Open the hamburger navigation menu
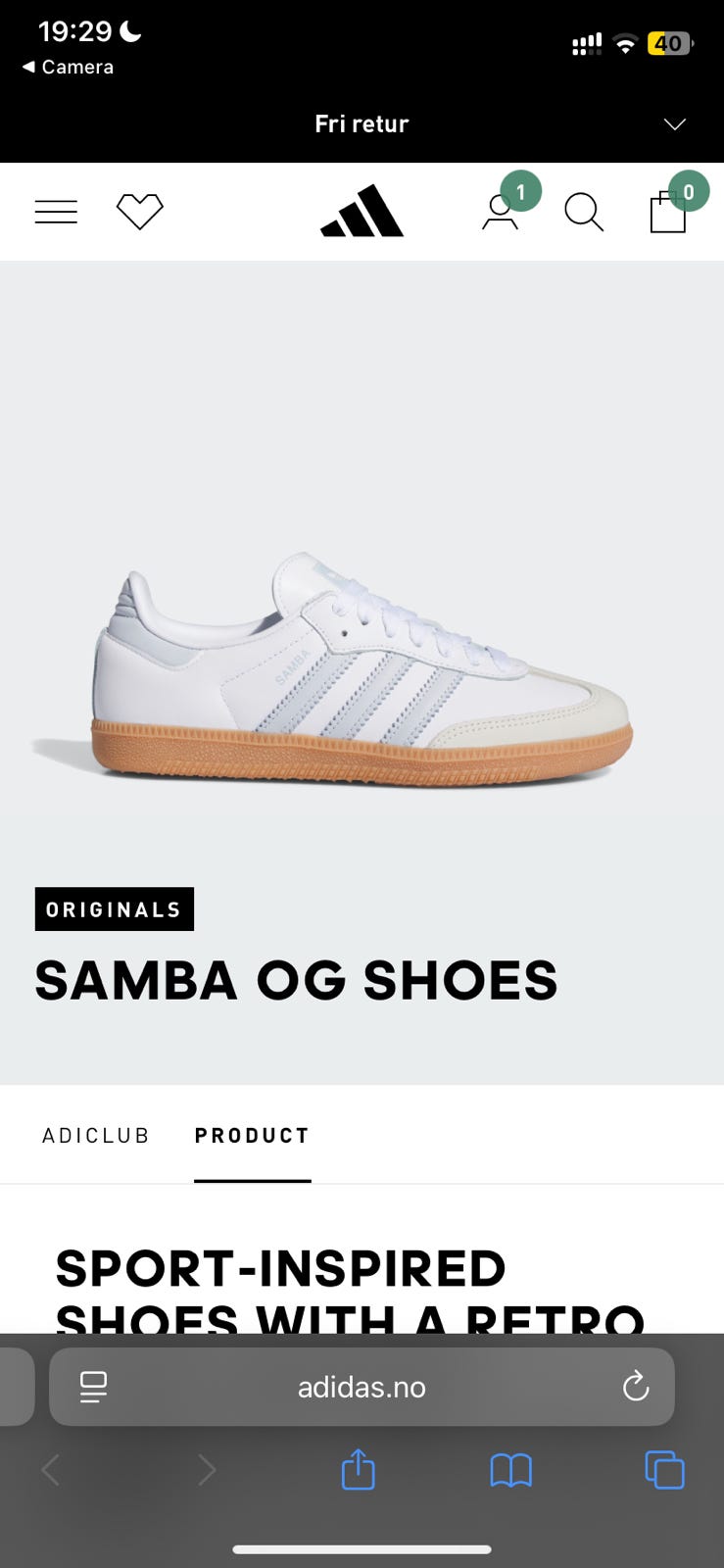 pyautogui.click(x=56, y=212)
